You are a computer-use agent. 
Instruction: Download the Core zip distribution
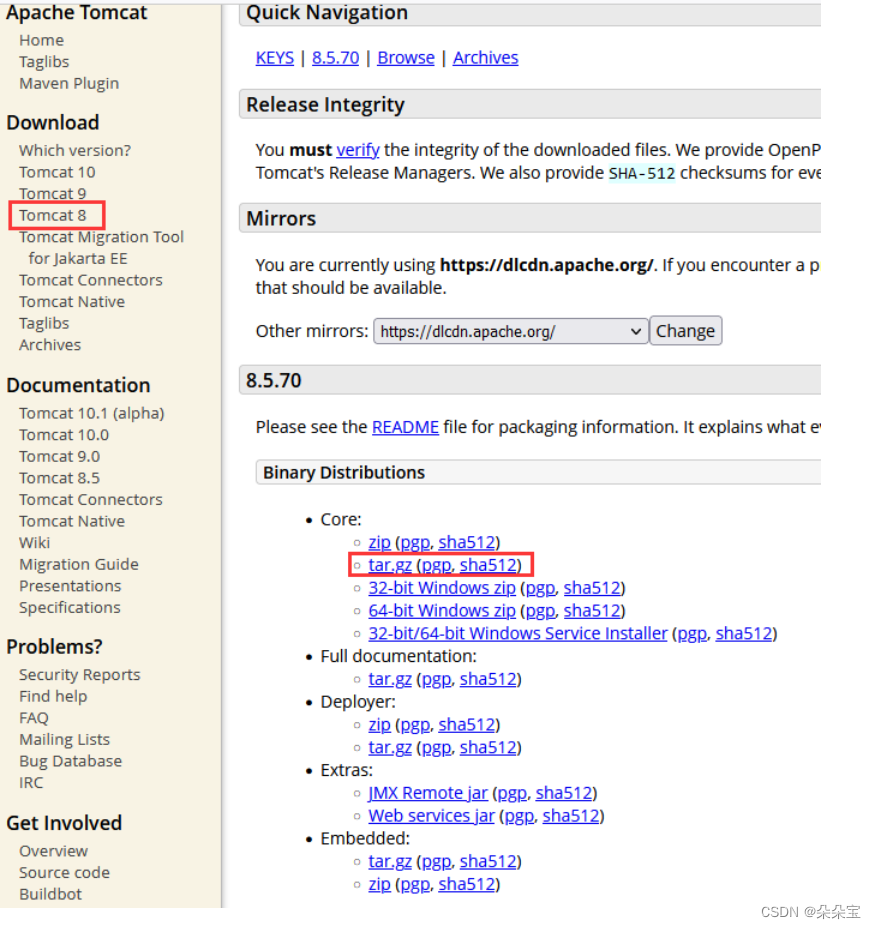tap(379, 542)
